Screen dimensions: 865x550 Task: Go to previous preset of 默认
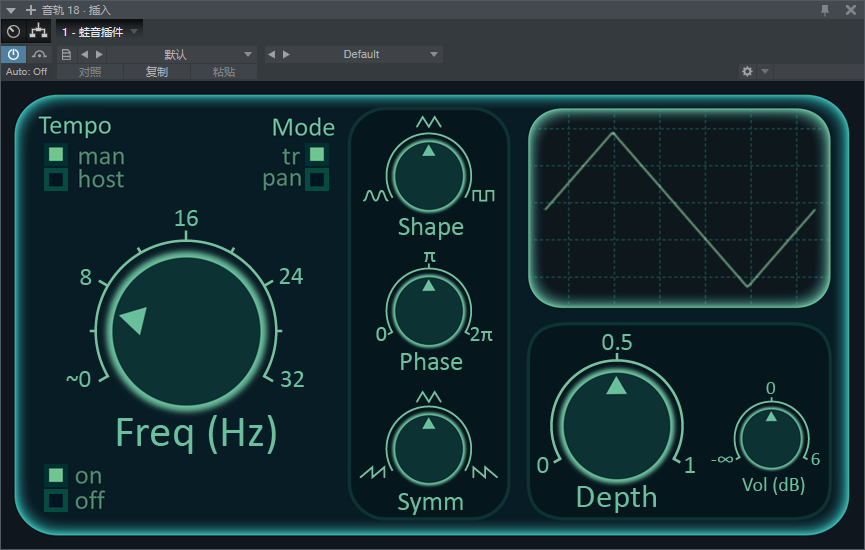[x=84, y=54]
